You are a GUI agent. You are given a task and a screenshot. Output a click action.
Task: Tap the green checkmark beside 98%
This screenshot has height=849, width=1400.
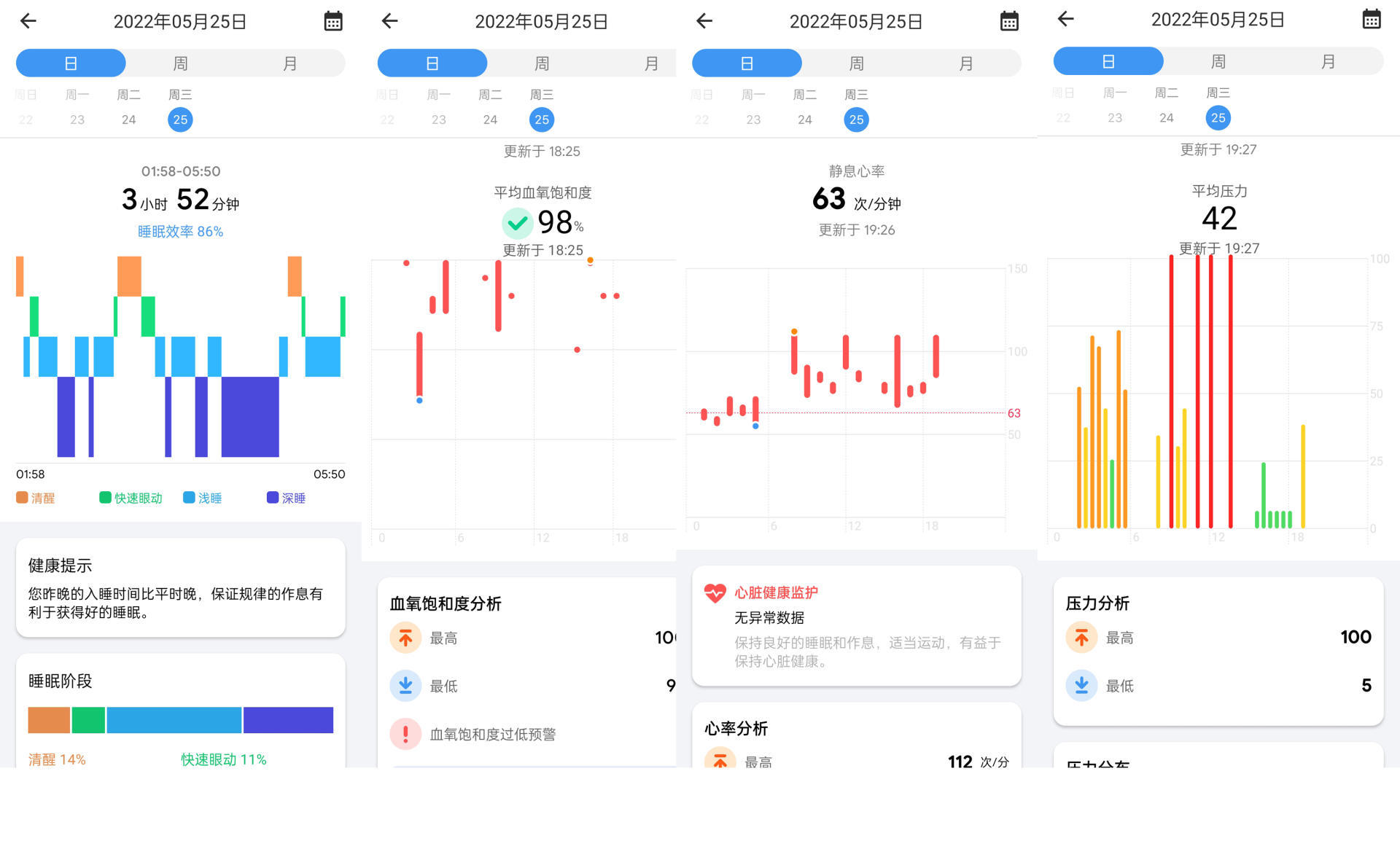517,223
